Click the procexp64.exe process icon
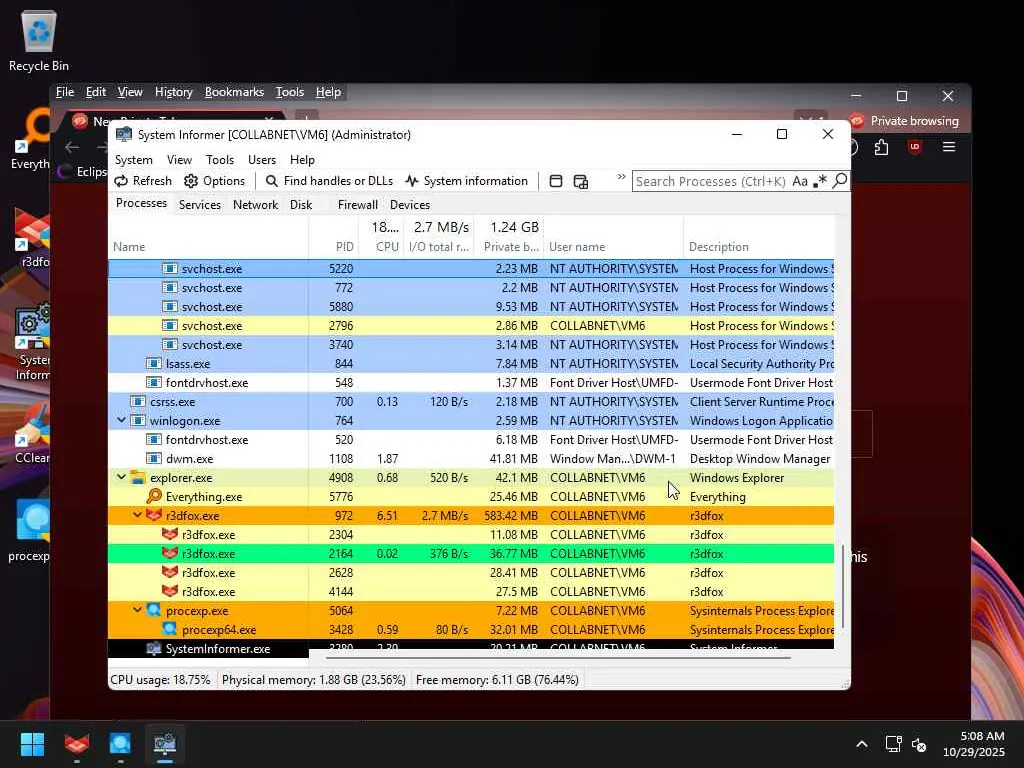The image size is (1024, 768). coord(170,629)
